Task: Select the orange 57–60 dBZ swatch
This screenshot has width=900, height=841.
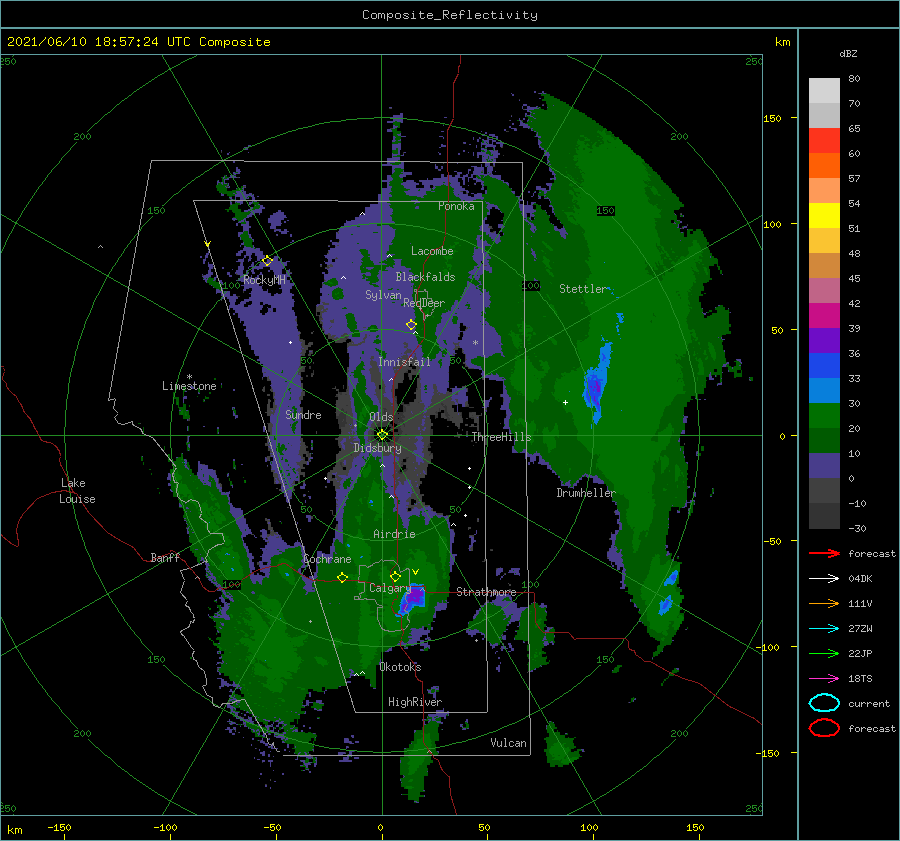Action: pos(824,166)
